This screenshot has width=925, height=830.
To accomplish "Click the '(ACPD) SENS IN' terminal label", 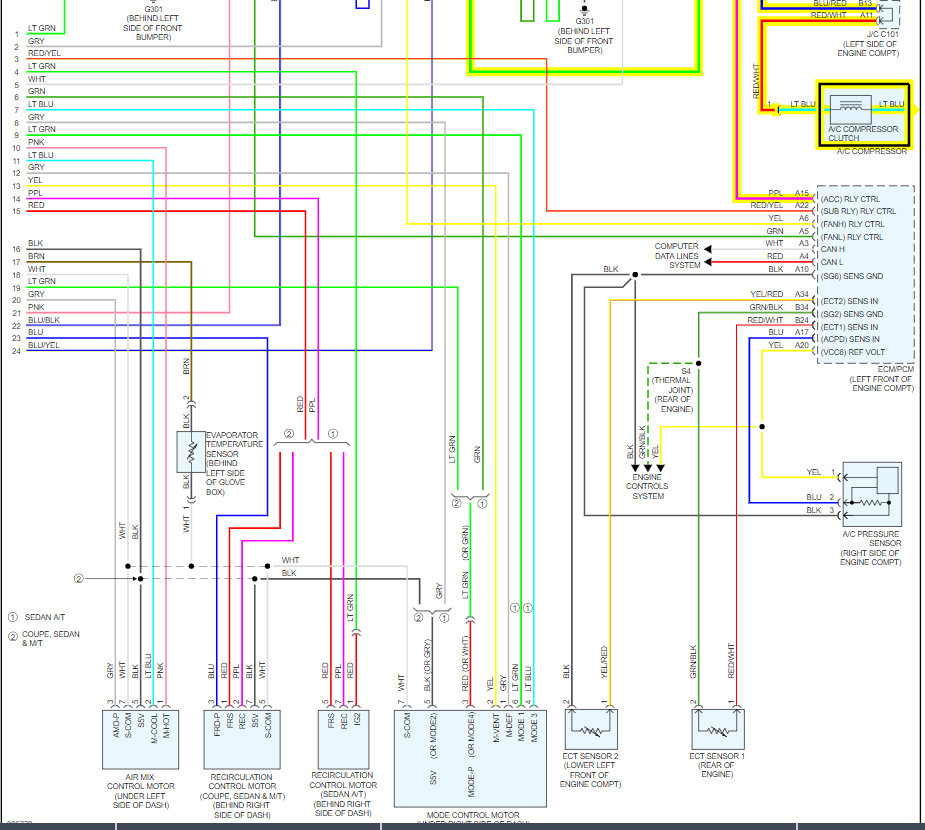I will [849, 339].
